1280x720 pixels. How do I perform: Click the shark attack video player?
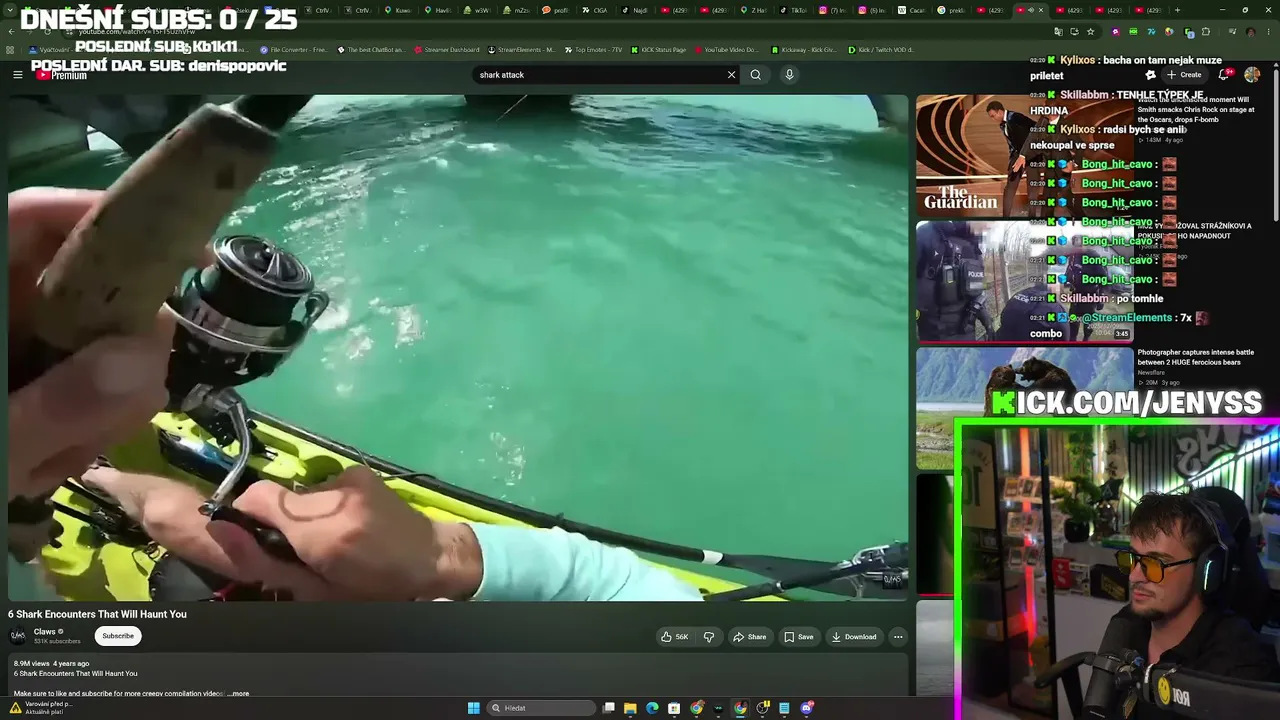point(458,348)
